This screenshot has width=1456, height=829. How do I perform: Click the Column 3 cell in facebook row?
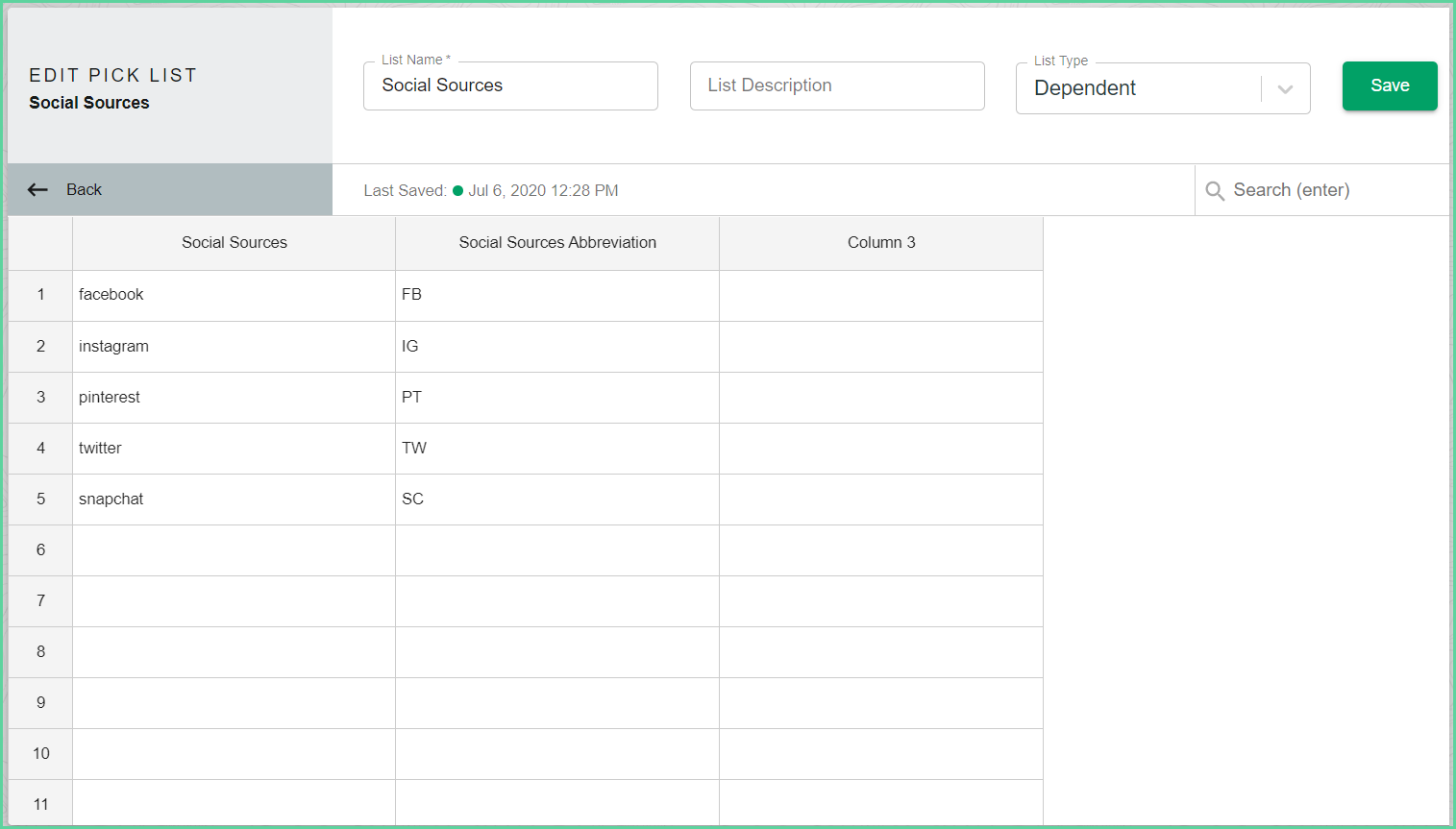point(881,295)
